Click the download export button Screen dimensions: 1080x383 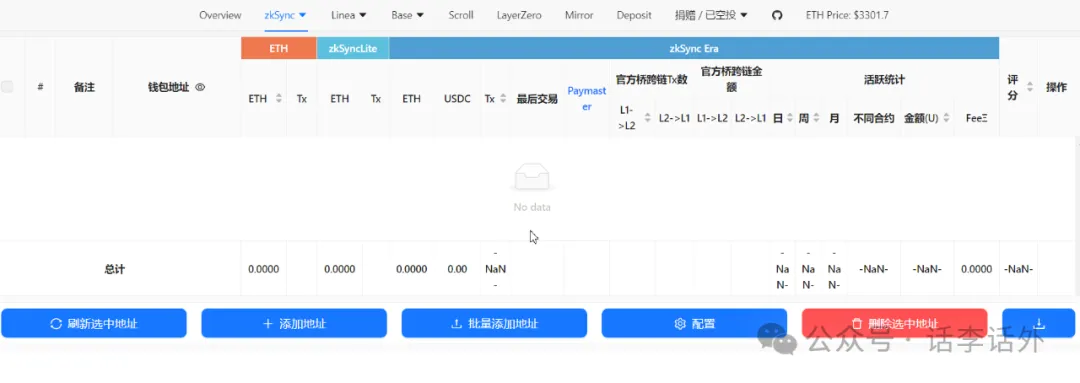click(1039, 323)
